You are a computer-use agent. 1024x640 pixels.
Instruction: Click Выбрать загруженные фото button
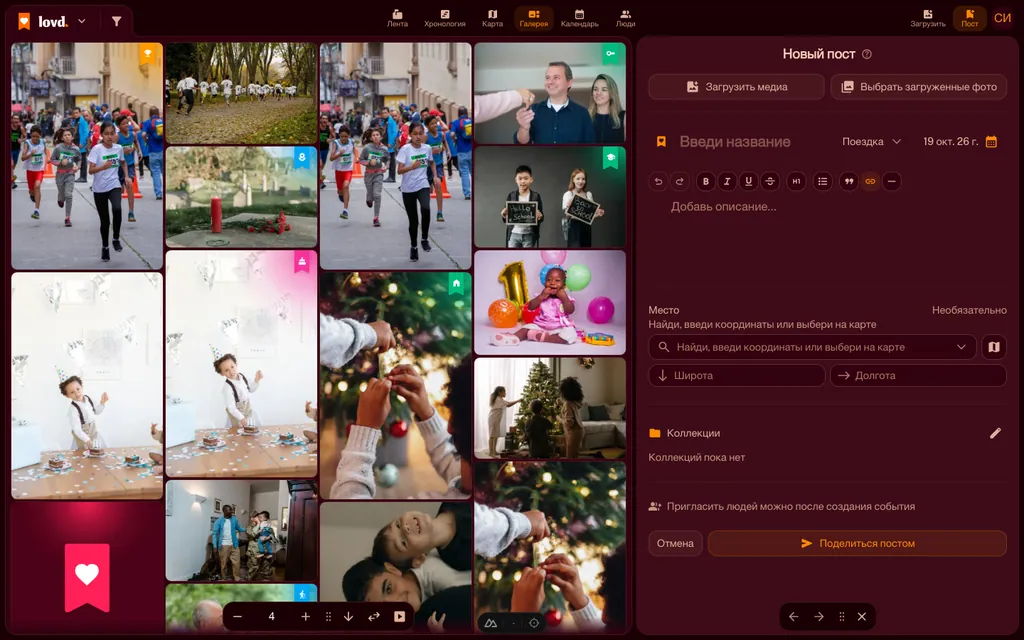click(919, 87)
